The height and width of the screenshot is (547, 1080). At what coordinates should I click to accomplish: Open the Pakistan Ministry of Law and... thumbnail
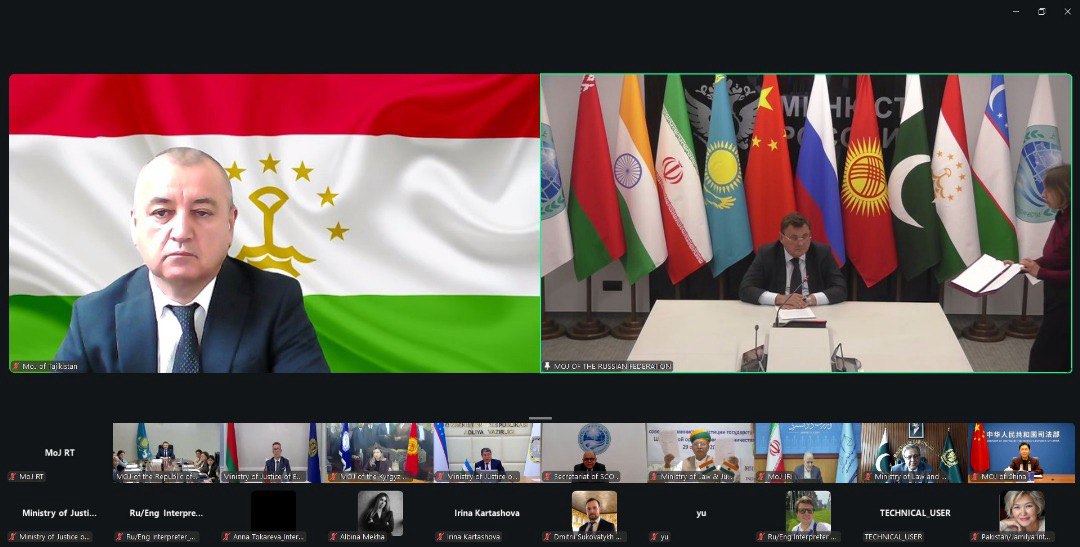pyautogui.click(x=915, y=453)
